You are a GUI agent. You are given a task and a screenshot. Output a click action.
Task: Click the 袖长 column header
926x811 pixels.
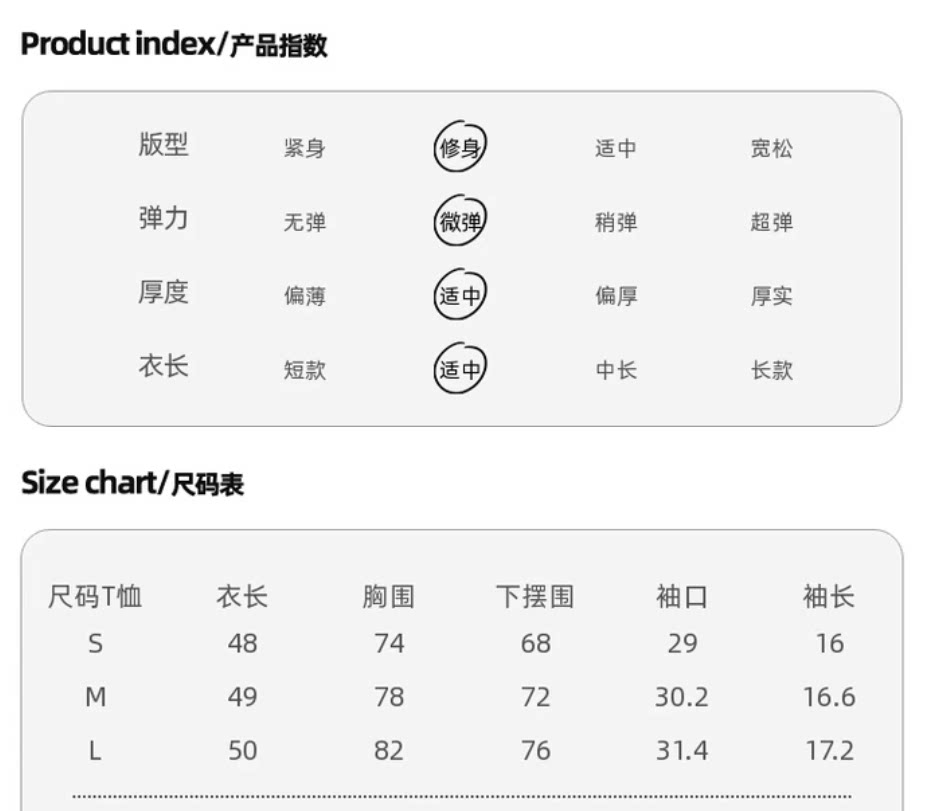click(x=828, y=598)
